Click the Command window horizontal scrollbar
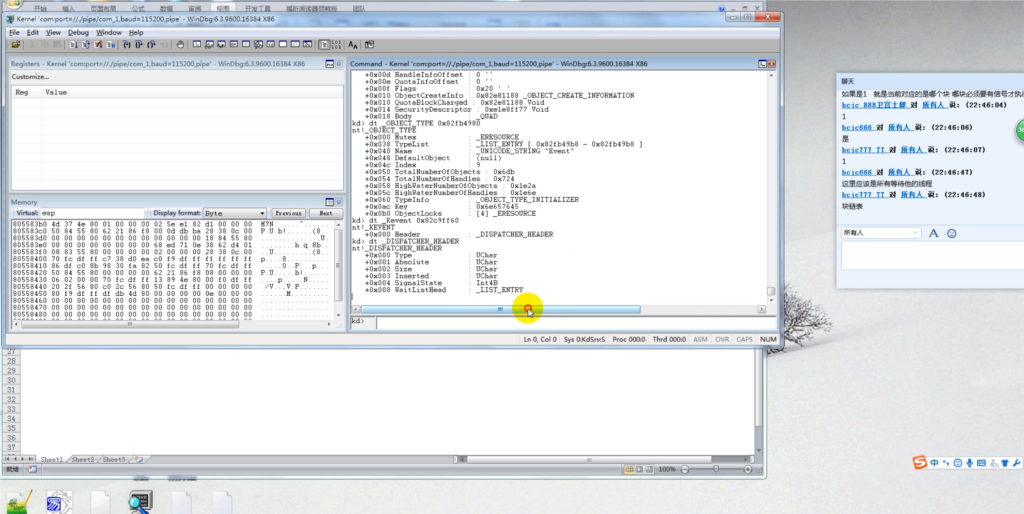This screenshot has width=1024, height=514. click(x=559, y=309)
